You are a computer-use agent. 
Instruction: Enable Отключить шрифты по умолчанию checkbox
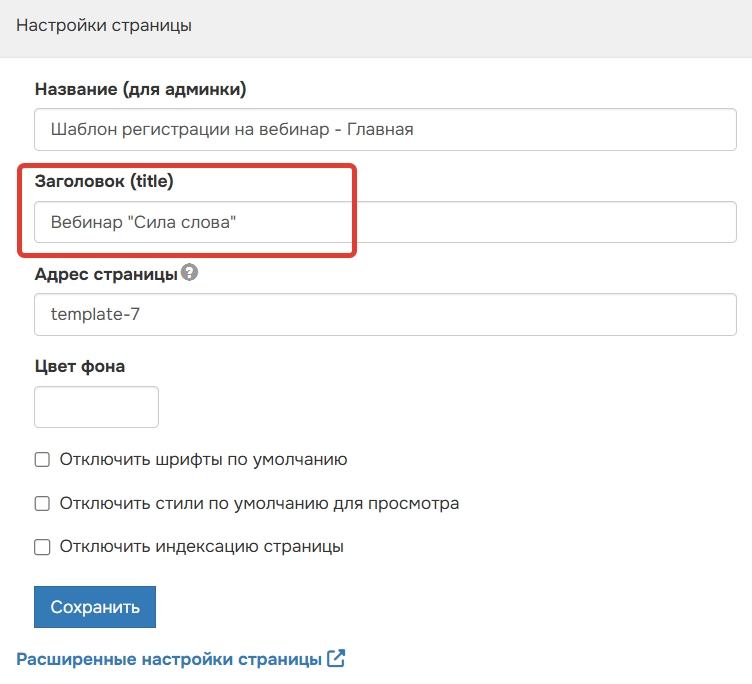42,460
